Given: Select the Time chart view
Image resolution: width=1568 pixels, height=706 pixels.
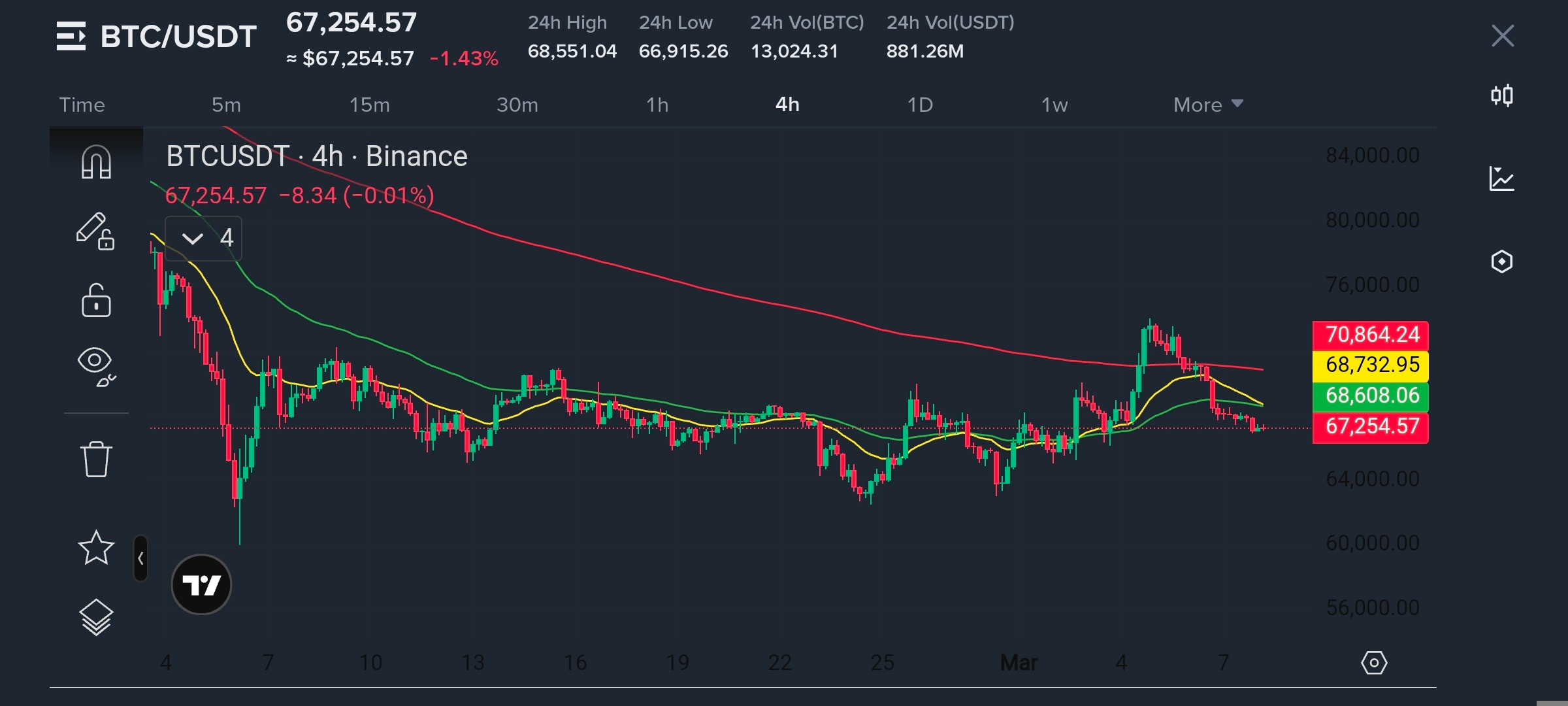Looking at the screenshot, I should tap(82, 105).
